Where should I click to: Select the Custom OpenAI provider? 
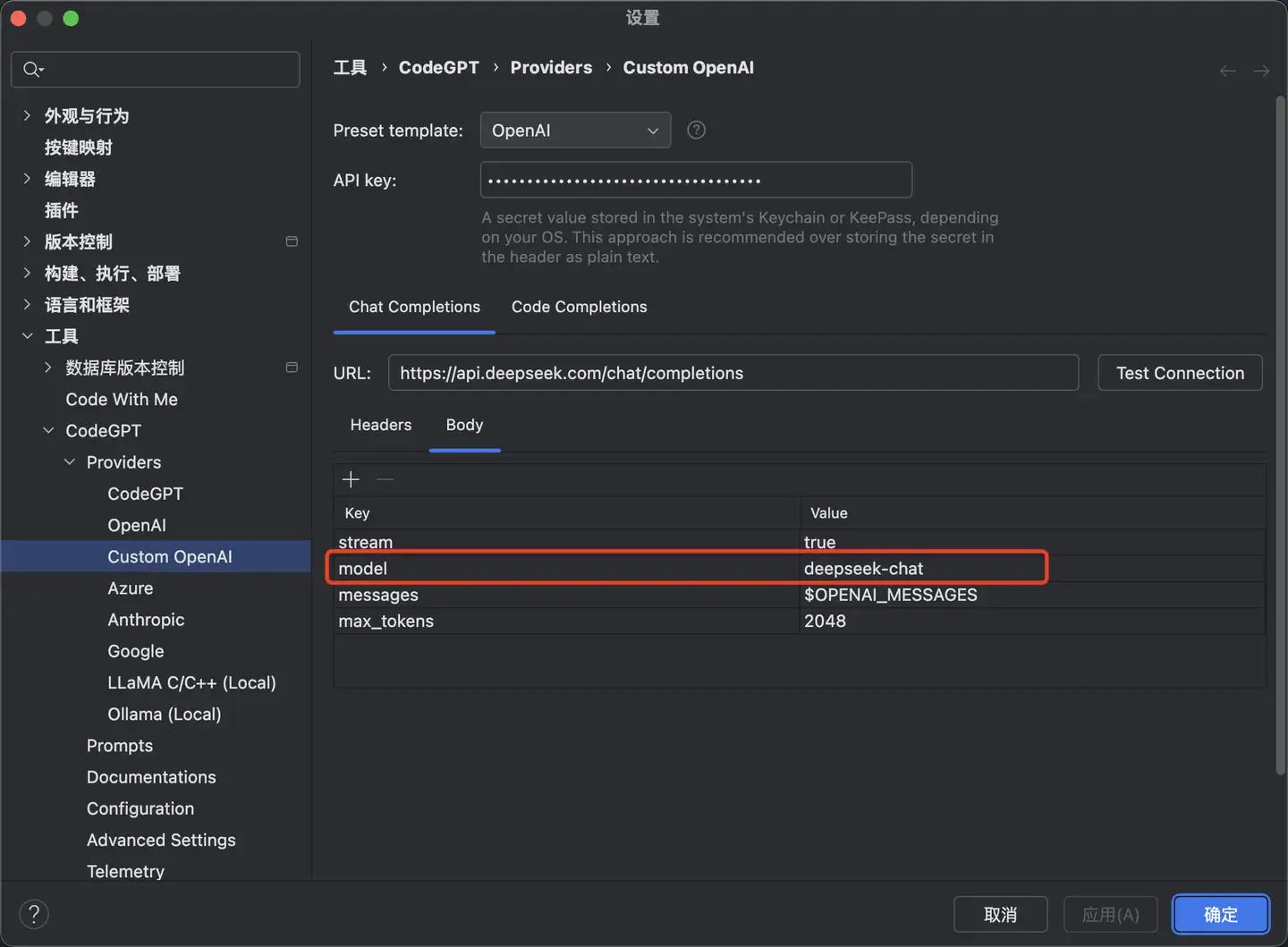[170, 557]
